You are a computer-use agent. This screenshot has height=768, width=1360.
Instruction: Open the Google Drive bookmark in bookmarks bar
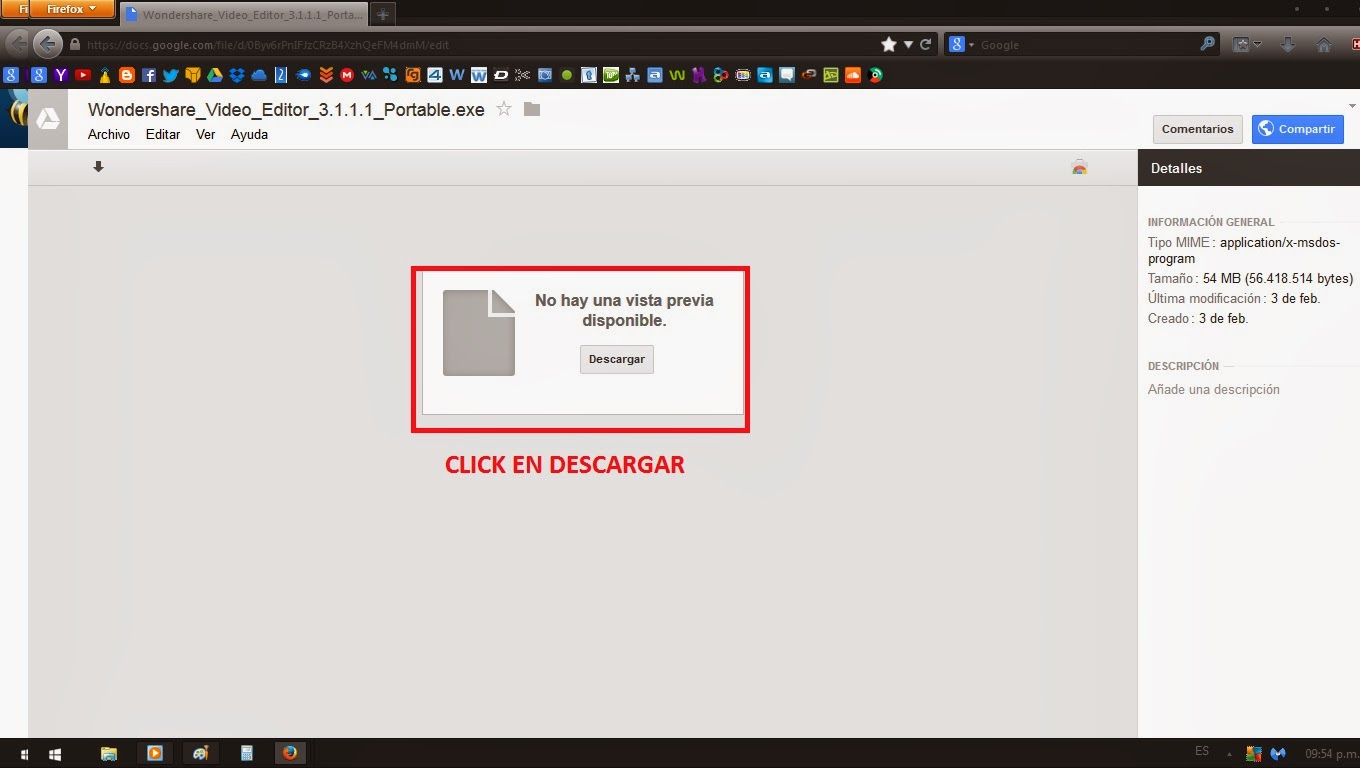coord(215,75)
